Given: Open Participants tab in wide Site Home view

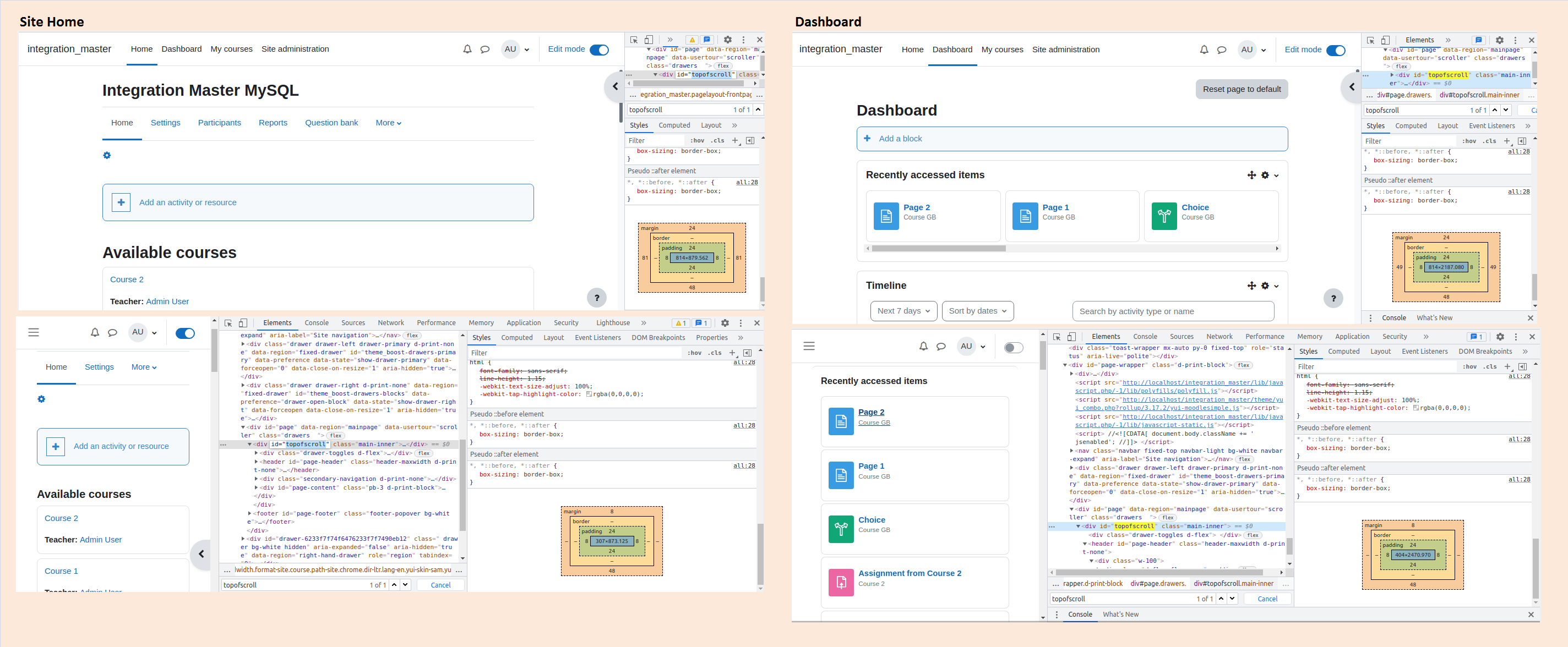Looking at the screenshot, I should (x=219, y=123).
